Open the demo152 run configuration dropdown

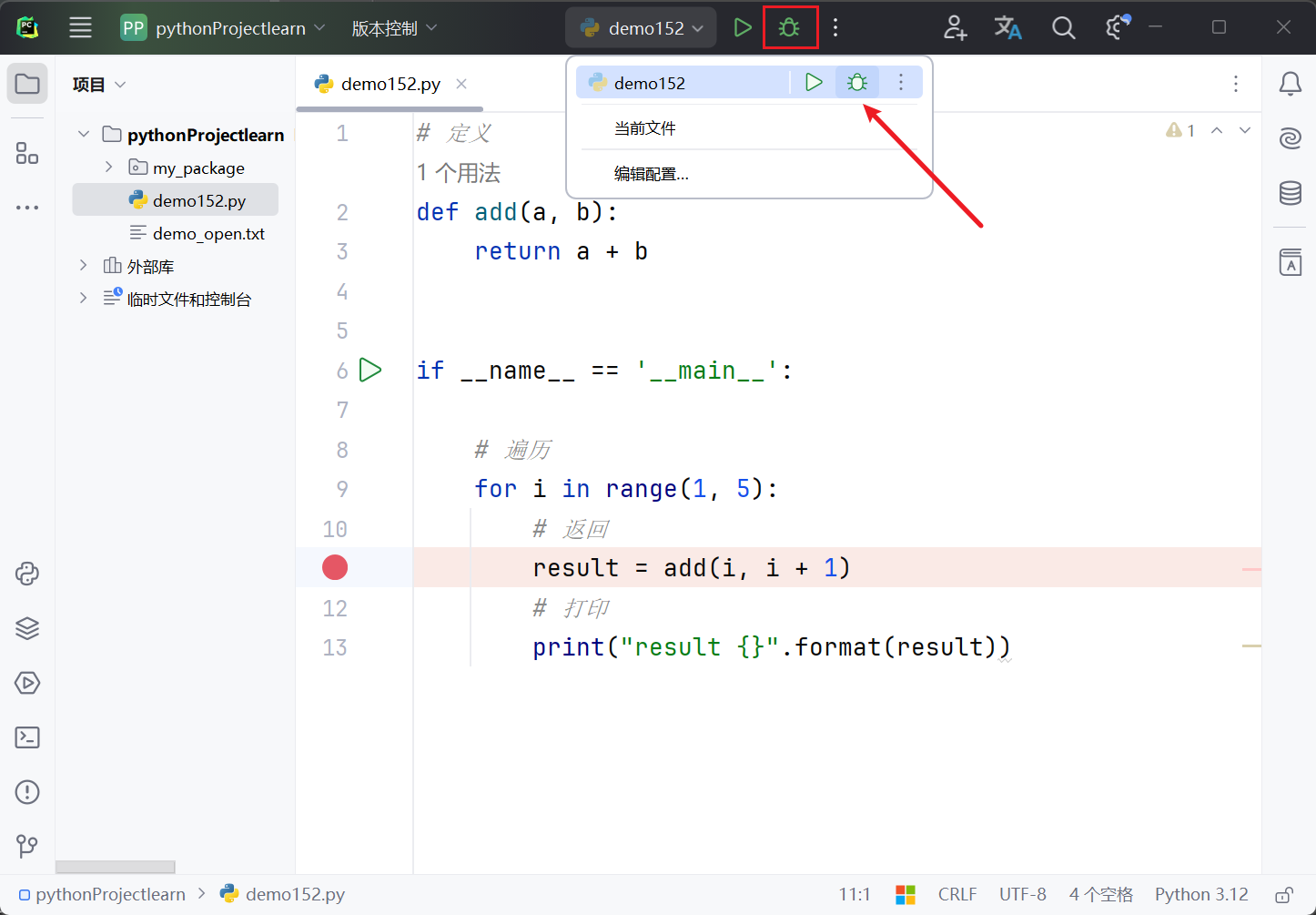point(642,27)
